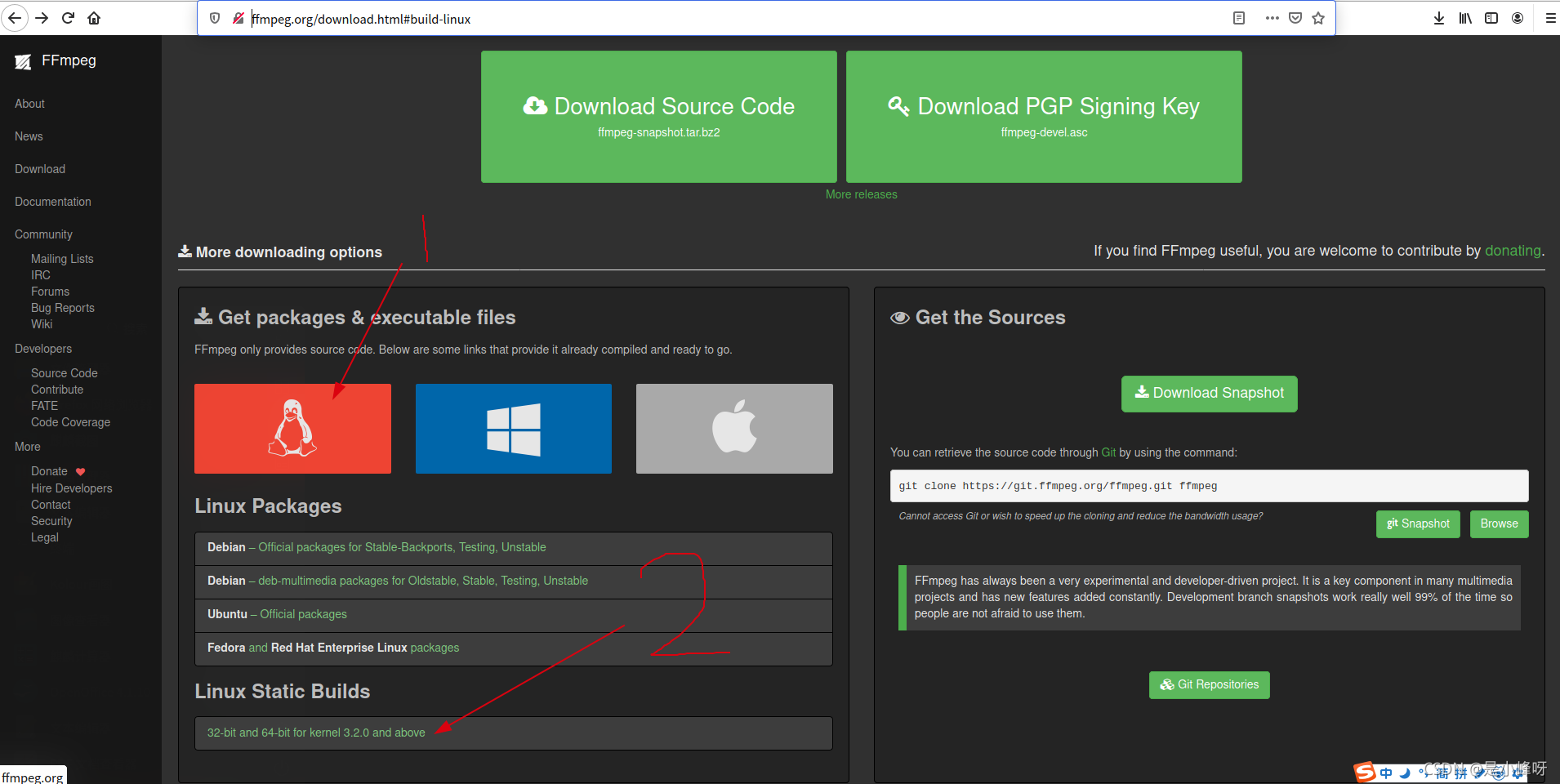Open Community in the sidebar
This screenshot has height=784, width=1560.
[x=43, y=234]
